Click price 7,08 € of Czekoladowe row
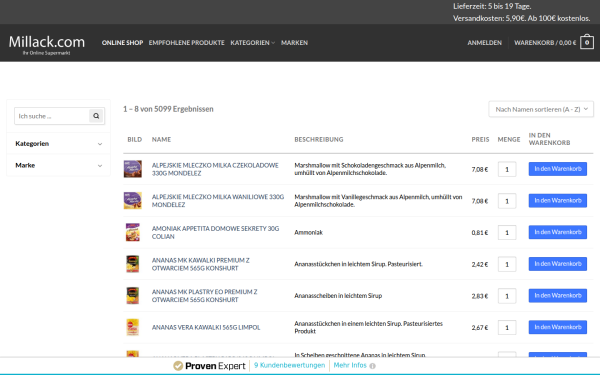The image size is (600, 375). [479, 169]
